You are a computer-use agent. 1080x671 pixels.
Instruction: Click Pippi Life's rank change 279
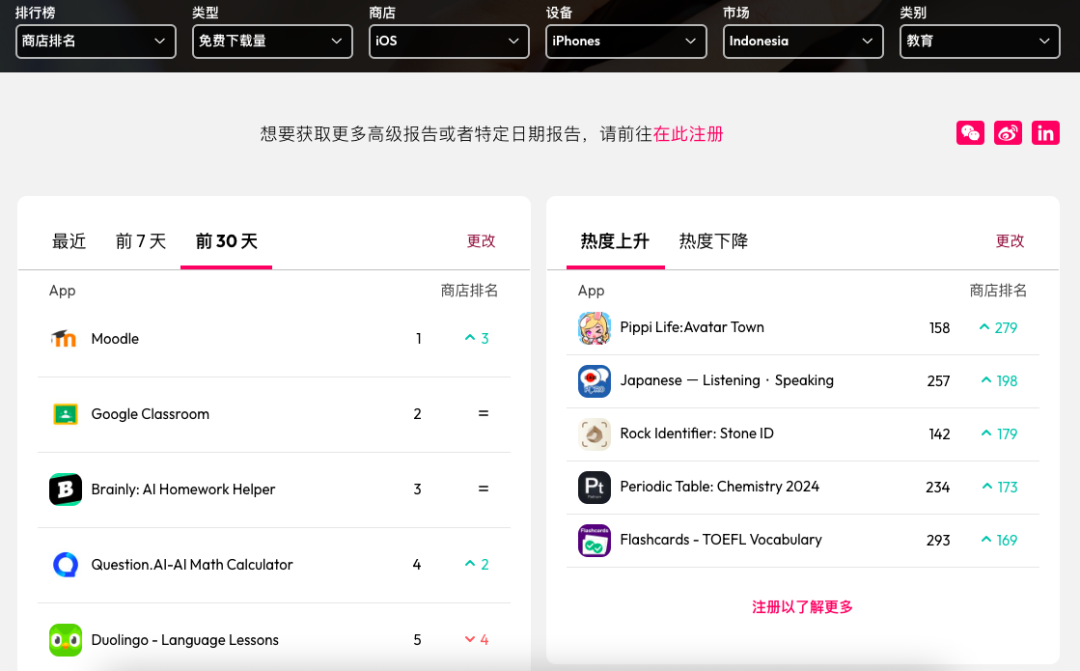[x=998, y=328]
